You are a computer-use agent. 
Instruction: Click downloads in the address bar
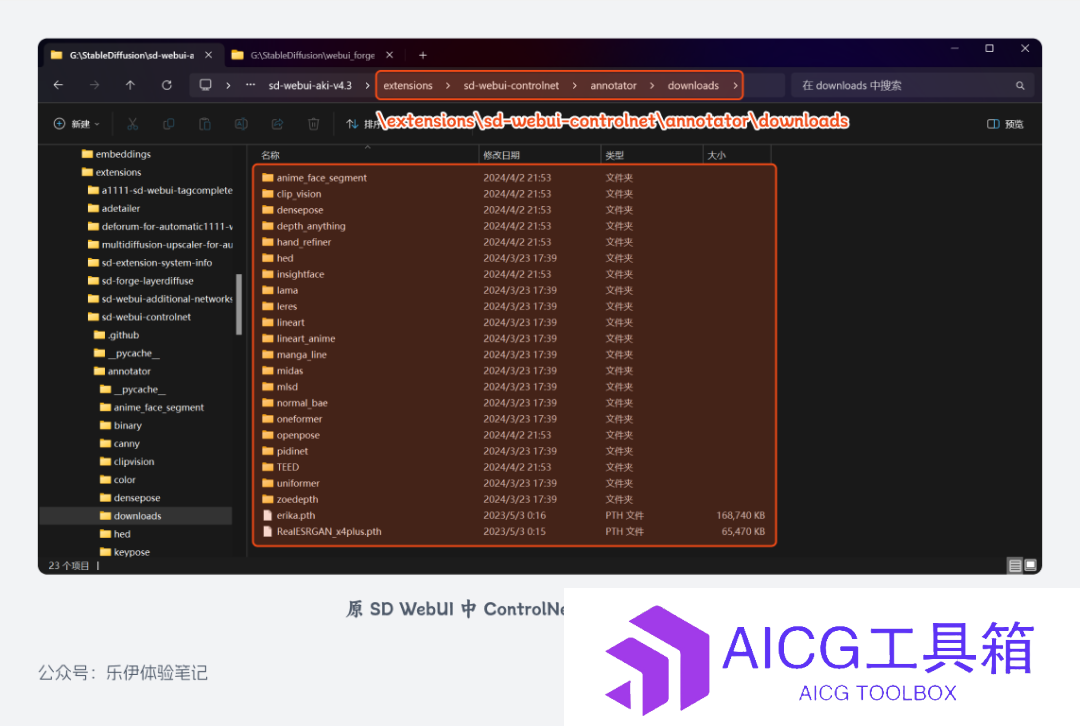[x=693, y=85]
